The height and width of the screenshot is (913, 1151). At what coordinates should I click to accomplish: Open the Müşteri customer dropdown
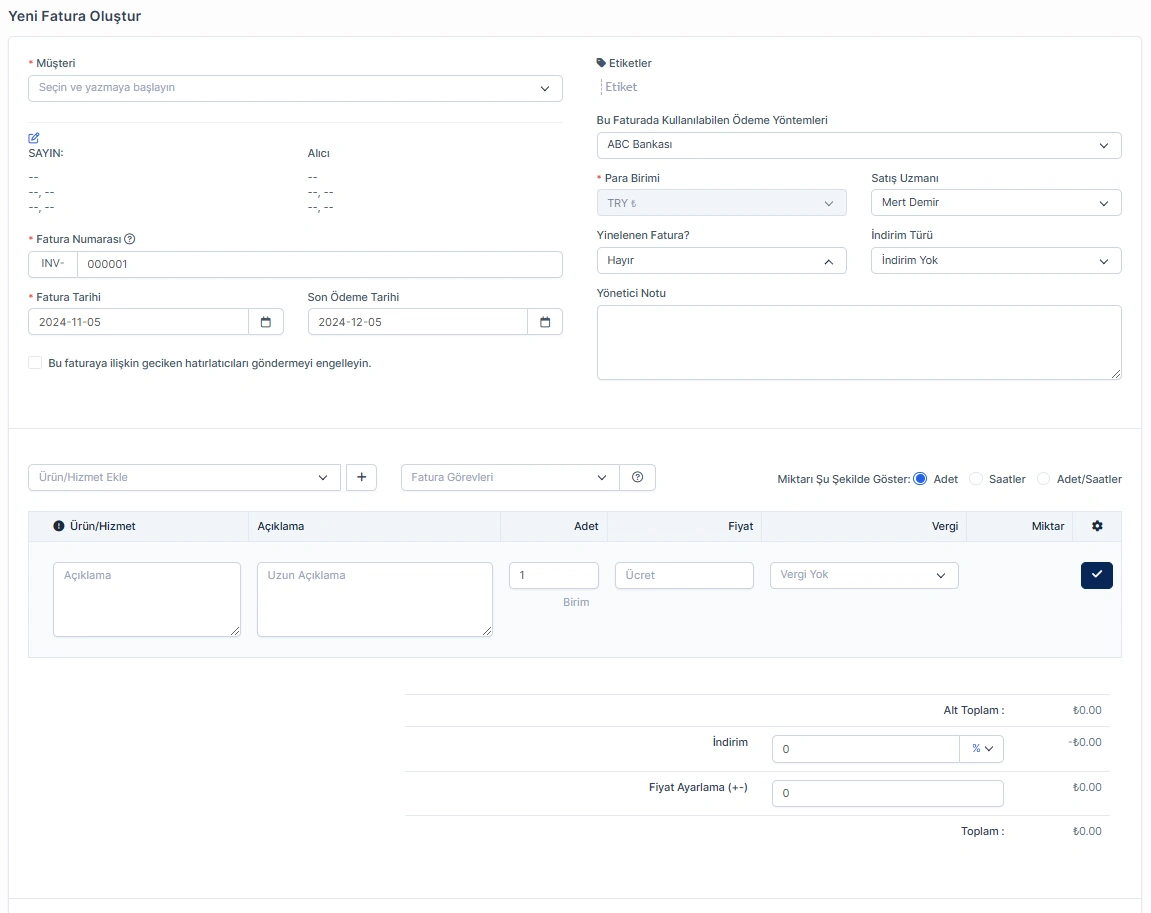[x=295, y=88]
